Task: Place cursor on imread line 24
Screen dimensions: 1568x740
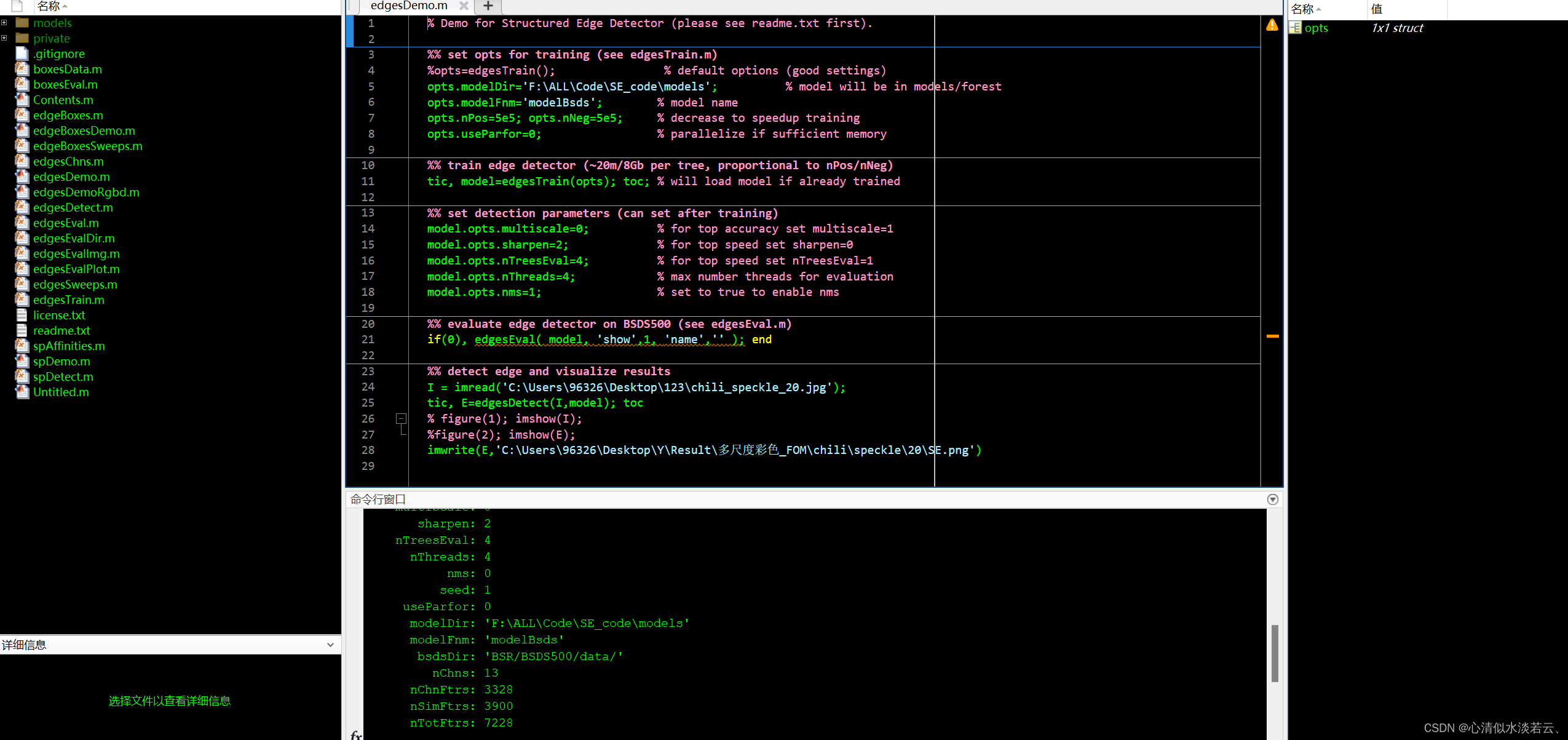Action: [636, 387]
